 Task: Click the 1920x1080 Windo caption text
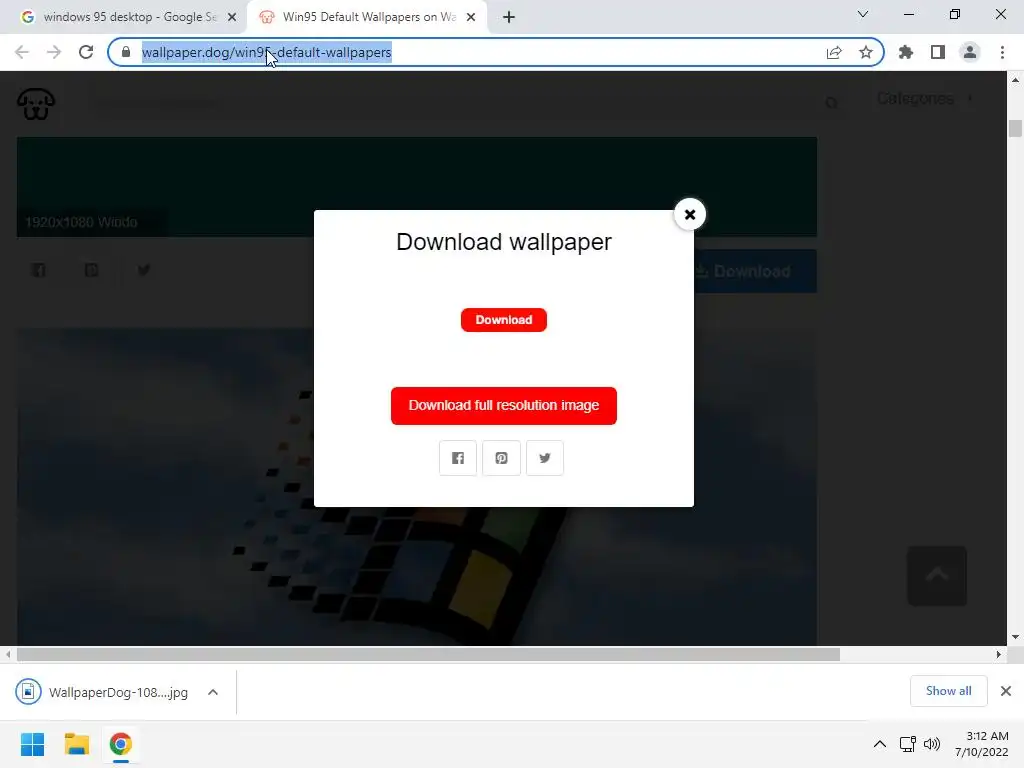81,222
